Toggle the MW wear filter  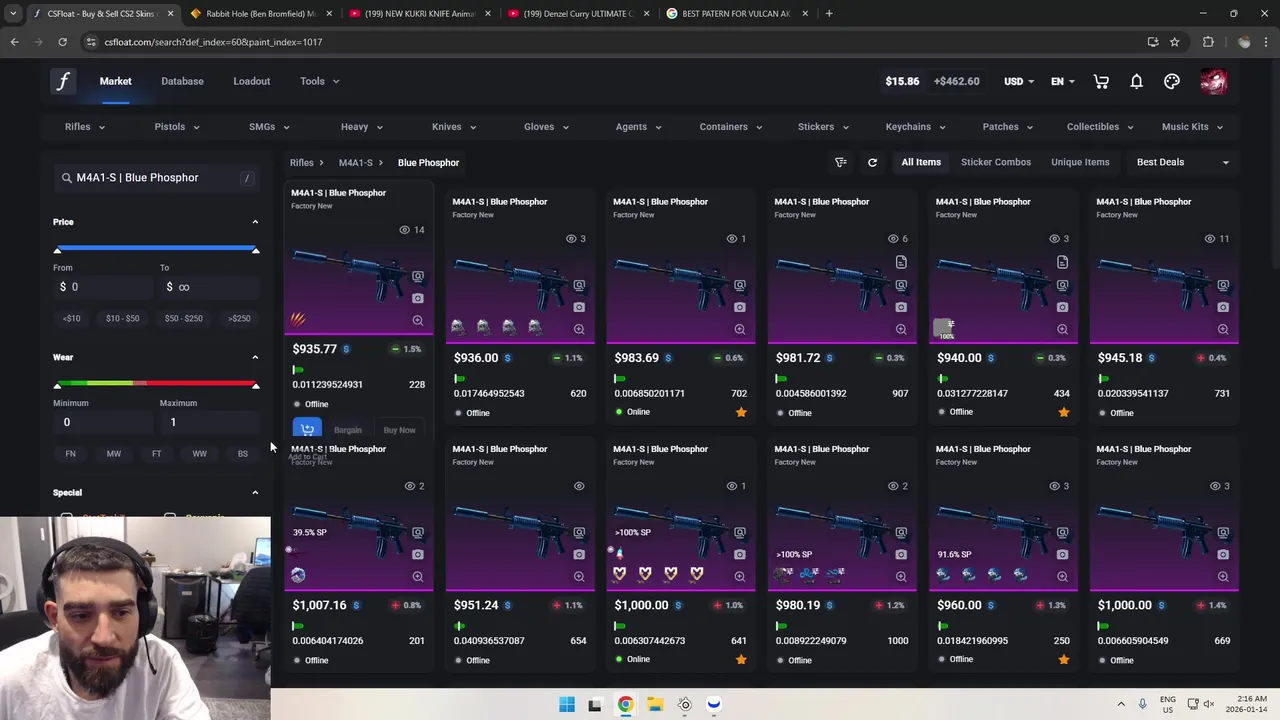[114, 454]
